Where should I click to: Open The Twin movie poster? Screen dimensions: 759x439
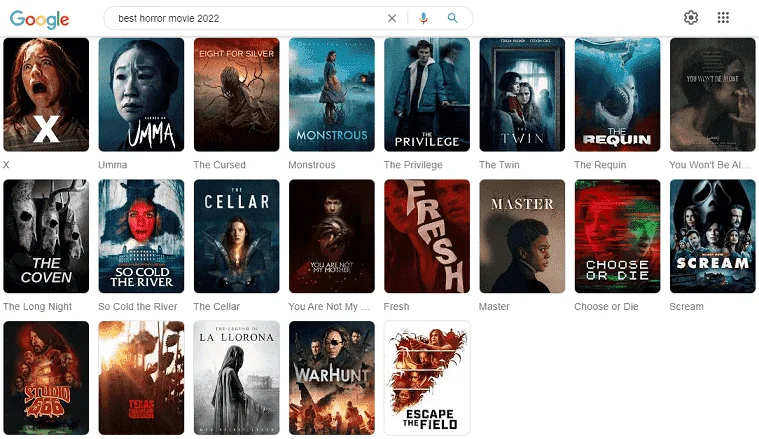coord(522,94)
